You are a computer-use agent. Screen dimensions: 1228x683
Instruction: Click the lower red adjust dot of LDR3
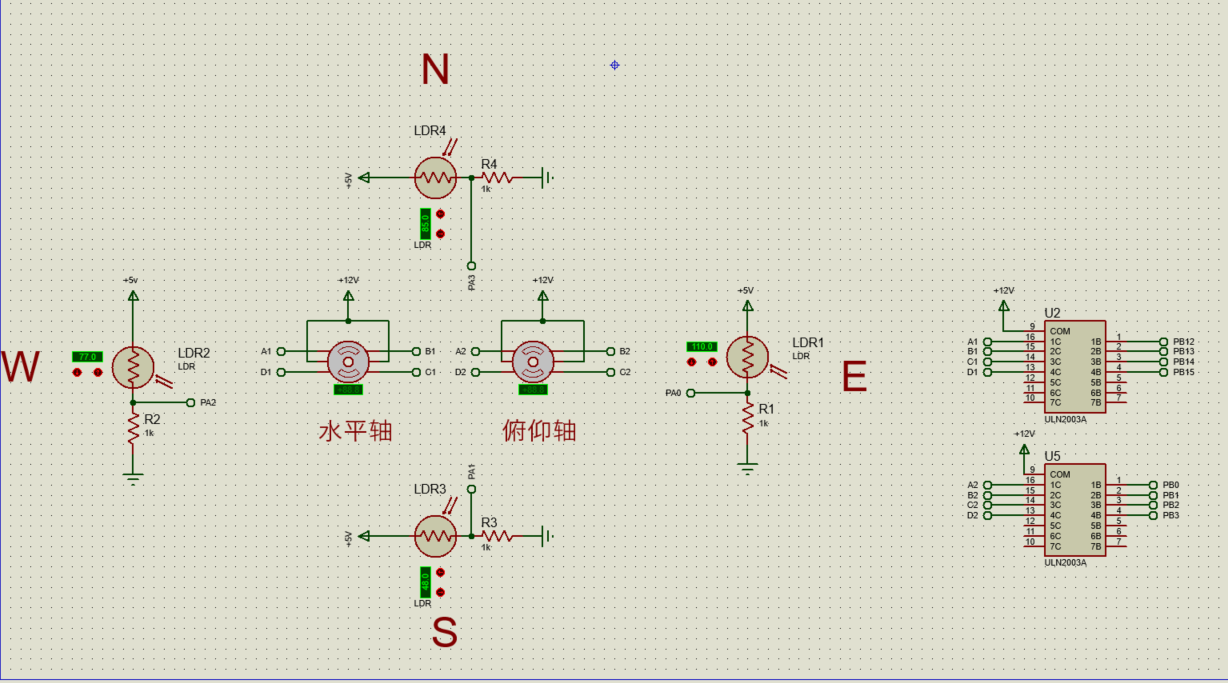point(441,592)
